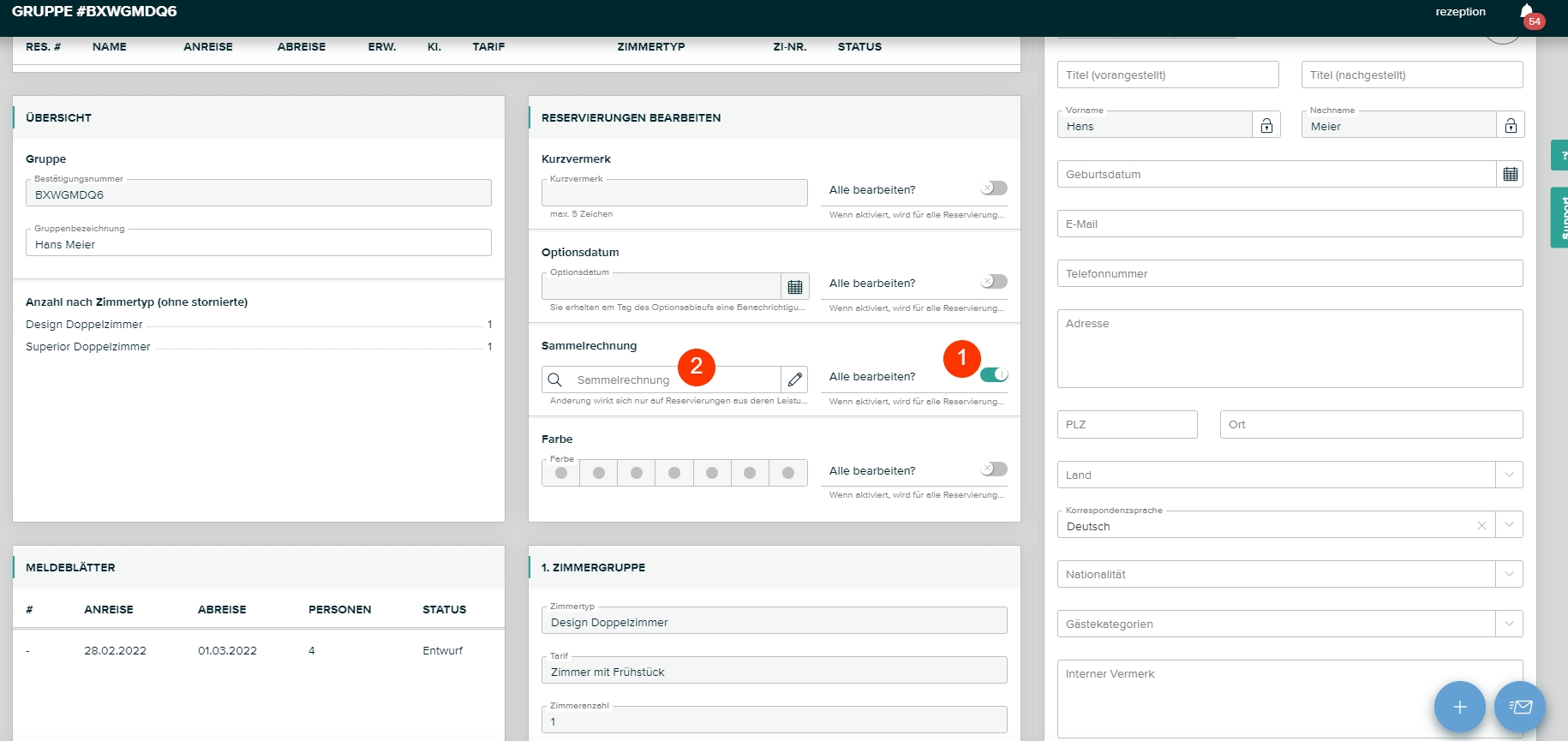Image resolution: width=1568 pixels, height=741 pixels.
Task: Disable Alle bearbeiten for Sammelrechnung
Action: (x=994, y=375)
